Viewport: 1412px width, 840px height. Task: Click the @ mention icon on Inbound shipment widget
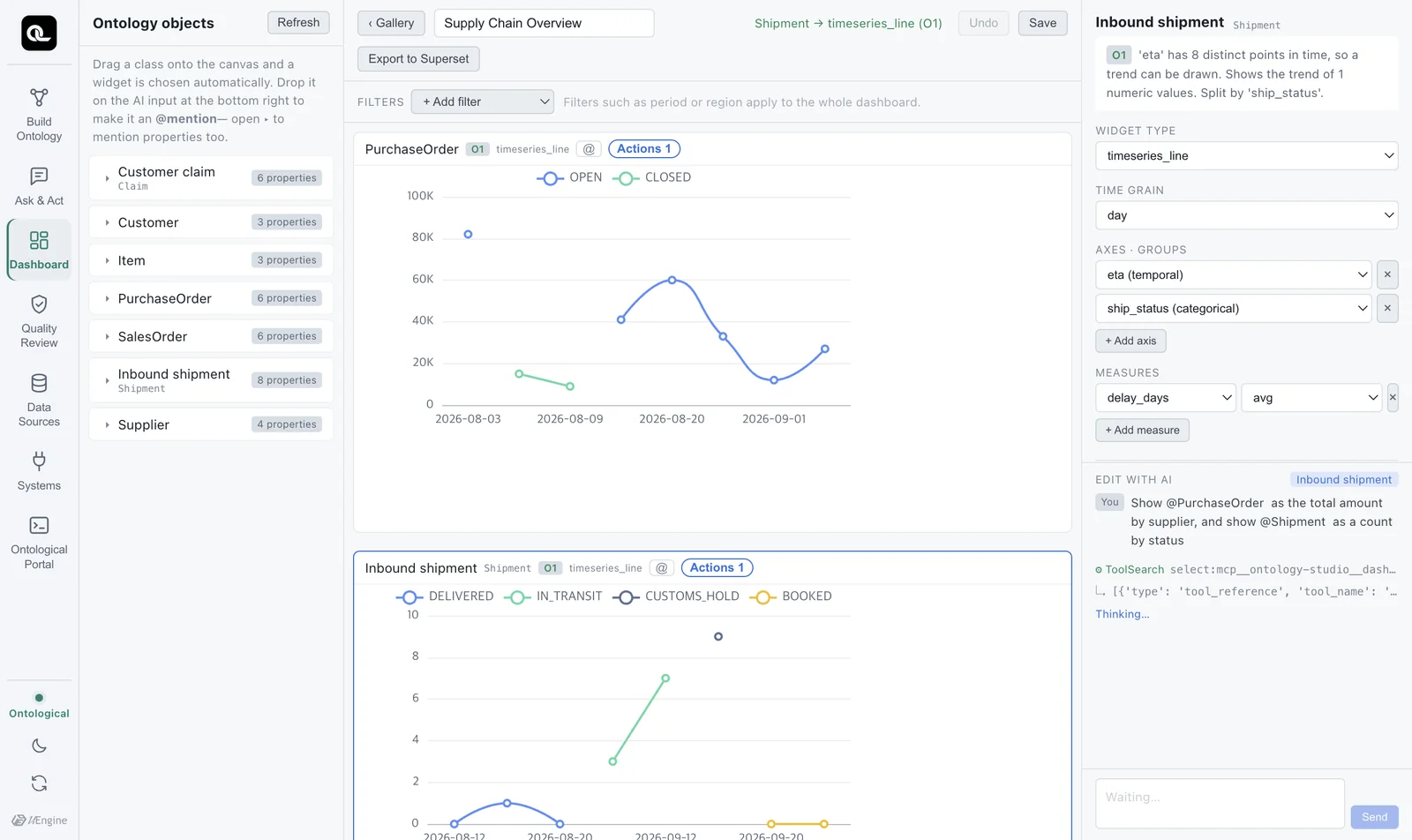click(662, 568)
